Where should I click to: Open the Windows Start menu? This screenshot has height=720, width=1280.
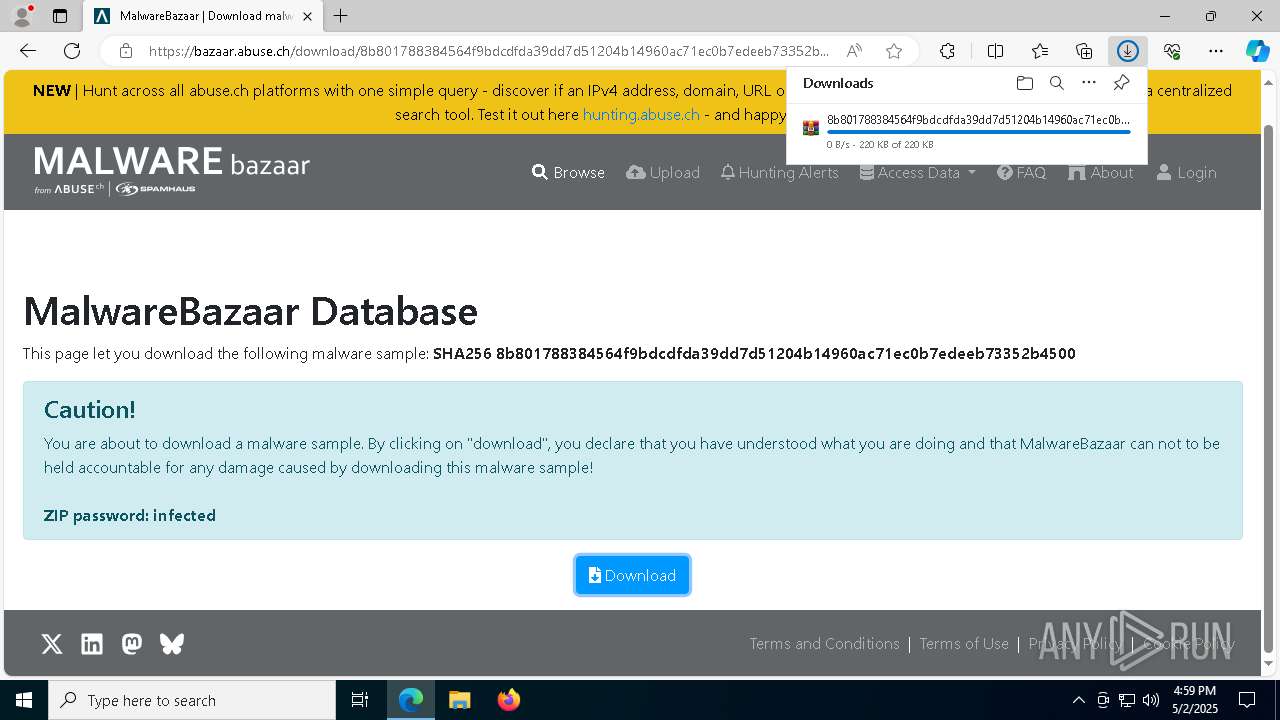(24, 700)
